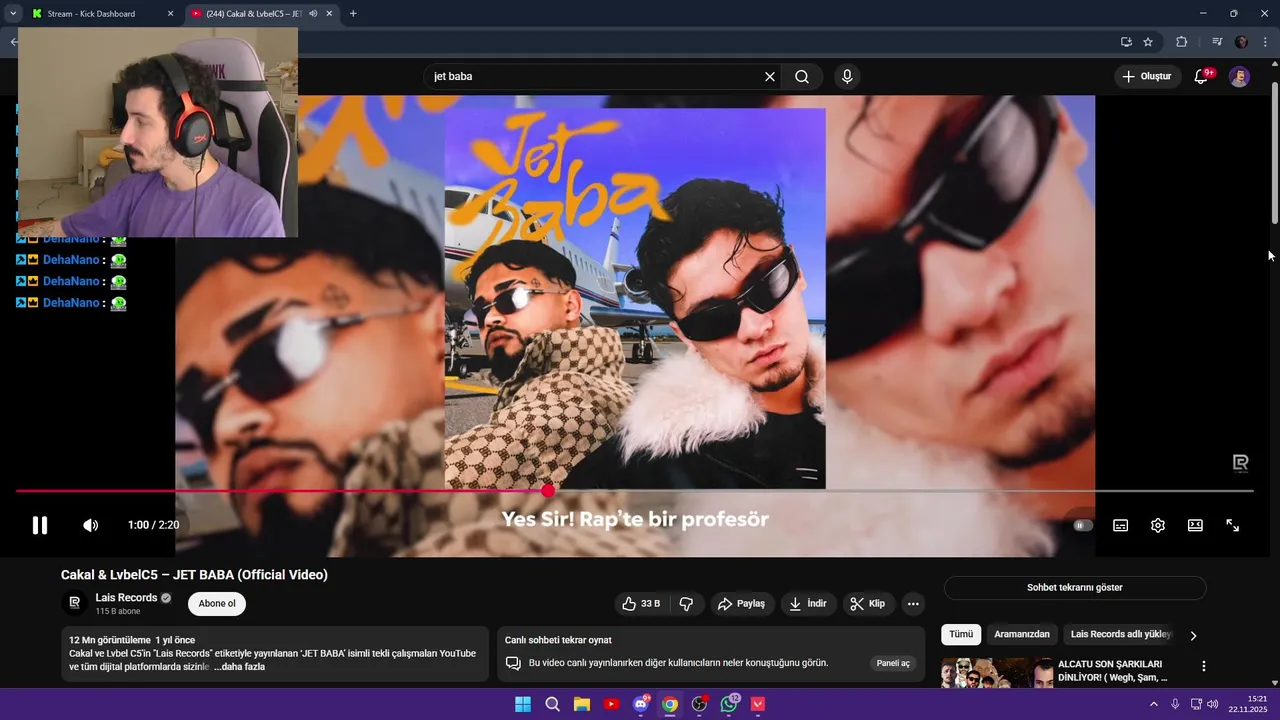Toggle the autoplay switch in the player
The image size is (1280, 720).
pos(1083,525)
